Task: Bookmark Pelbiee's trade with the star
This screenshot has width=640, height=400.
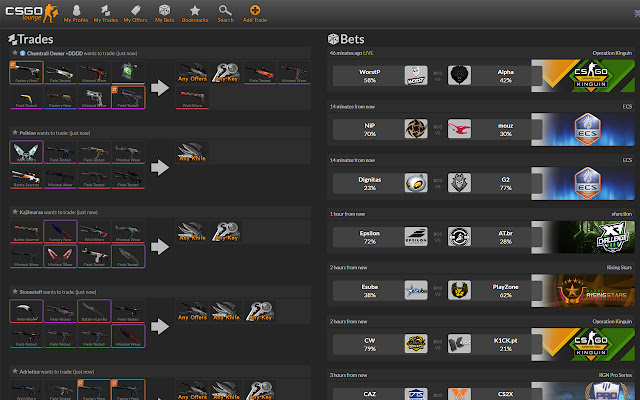Action: point(14,131)
